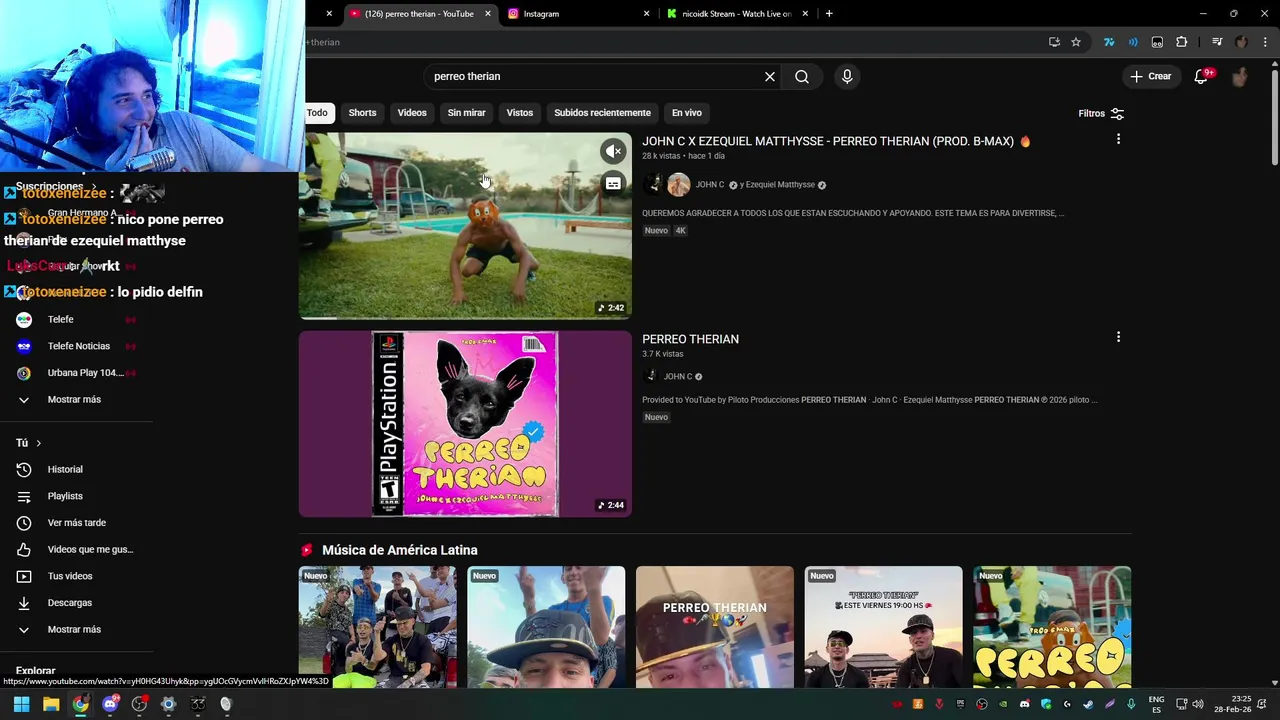The image size is (1280, 720).
Task: Open Descargas in the sidebar
Action: coord(69,603)
